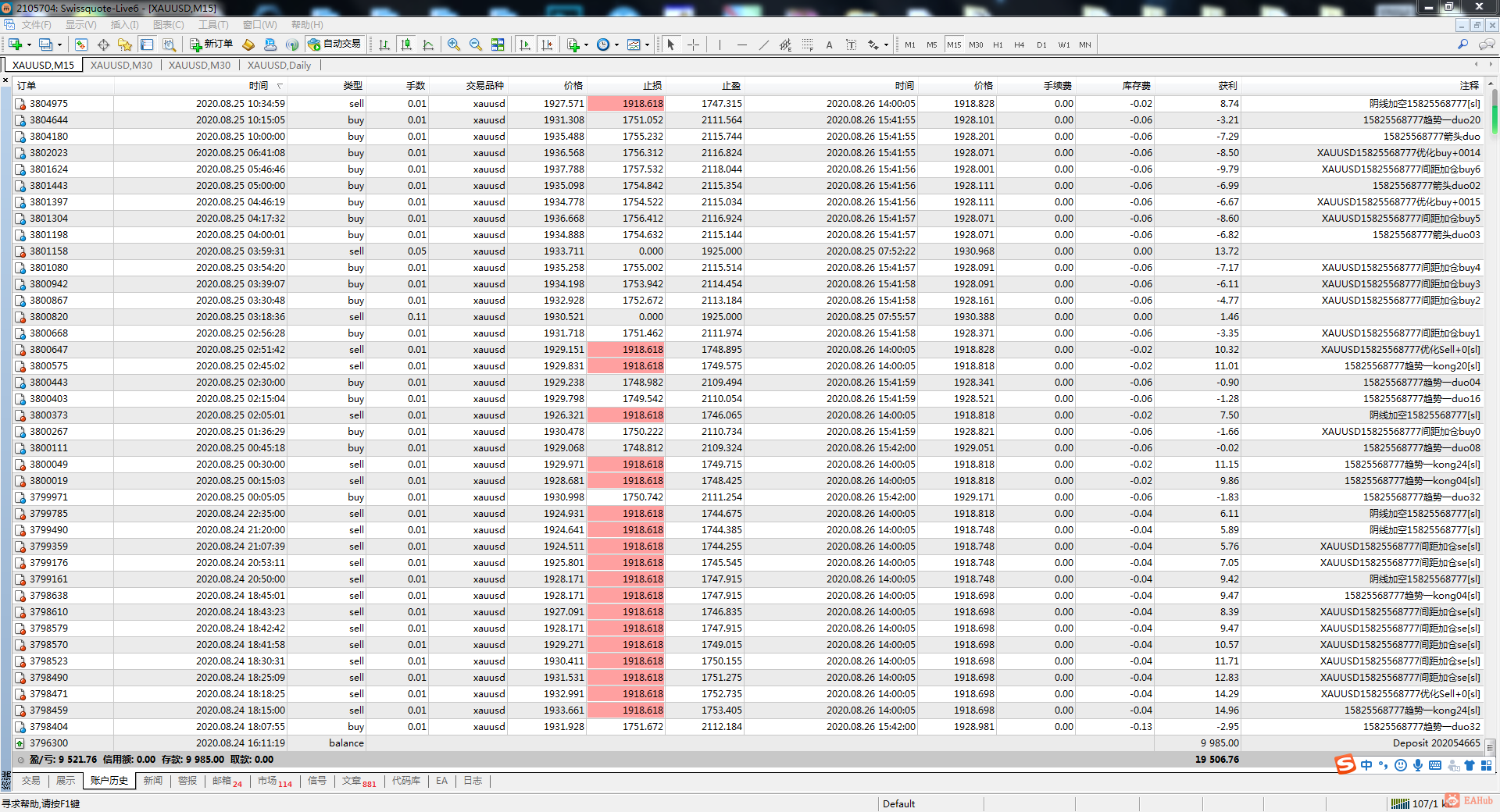Switch to the XAUUSD,Daily chart tab
Viewport: 1500px width, 812px height.
(279, 65)
